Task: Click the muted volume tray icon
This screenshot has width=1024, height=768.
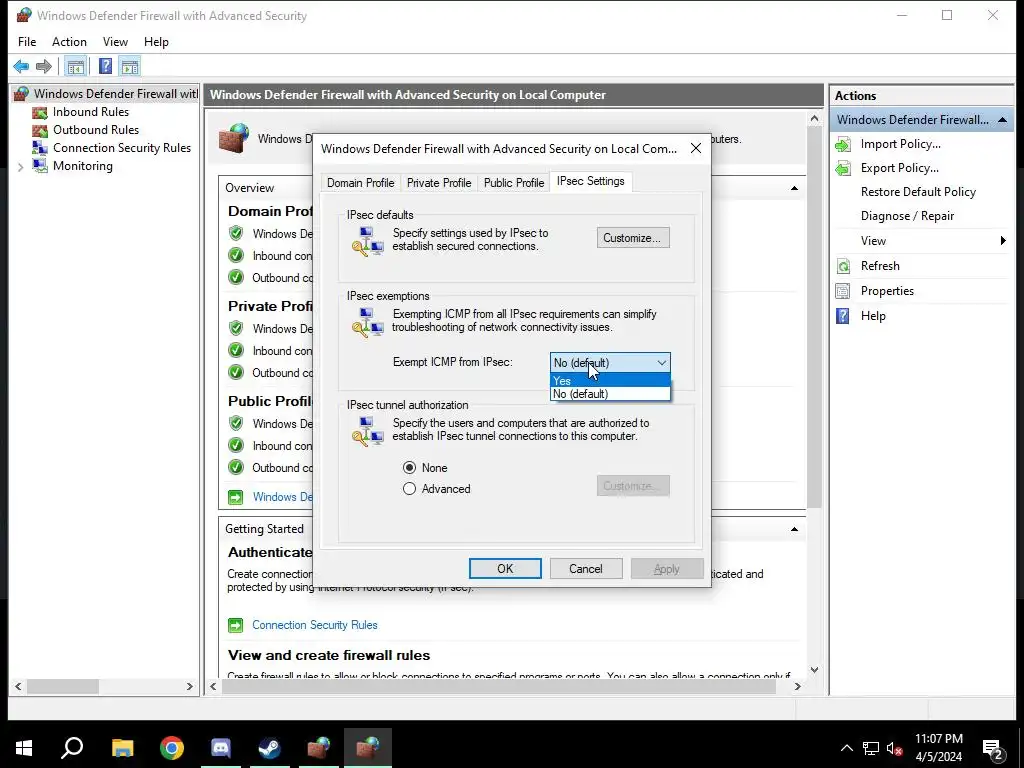Action: coord(895,748)
